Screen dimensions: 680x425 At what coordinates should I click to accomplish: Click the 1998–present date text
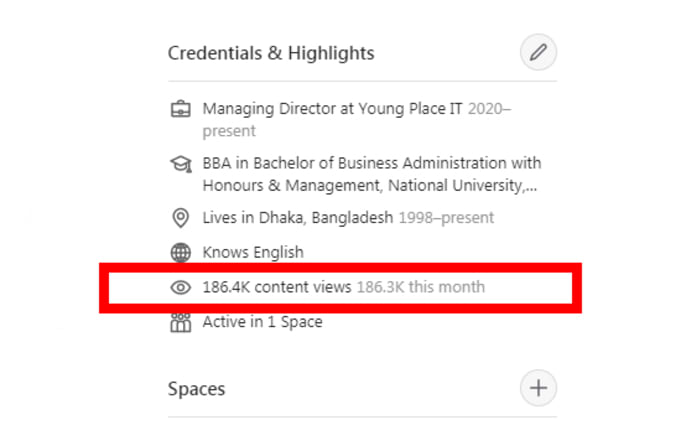(446, 218)
